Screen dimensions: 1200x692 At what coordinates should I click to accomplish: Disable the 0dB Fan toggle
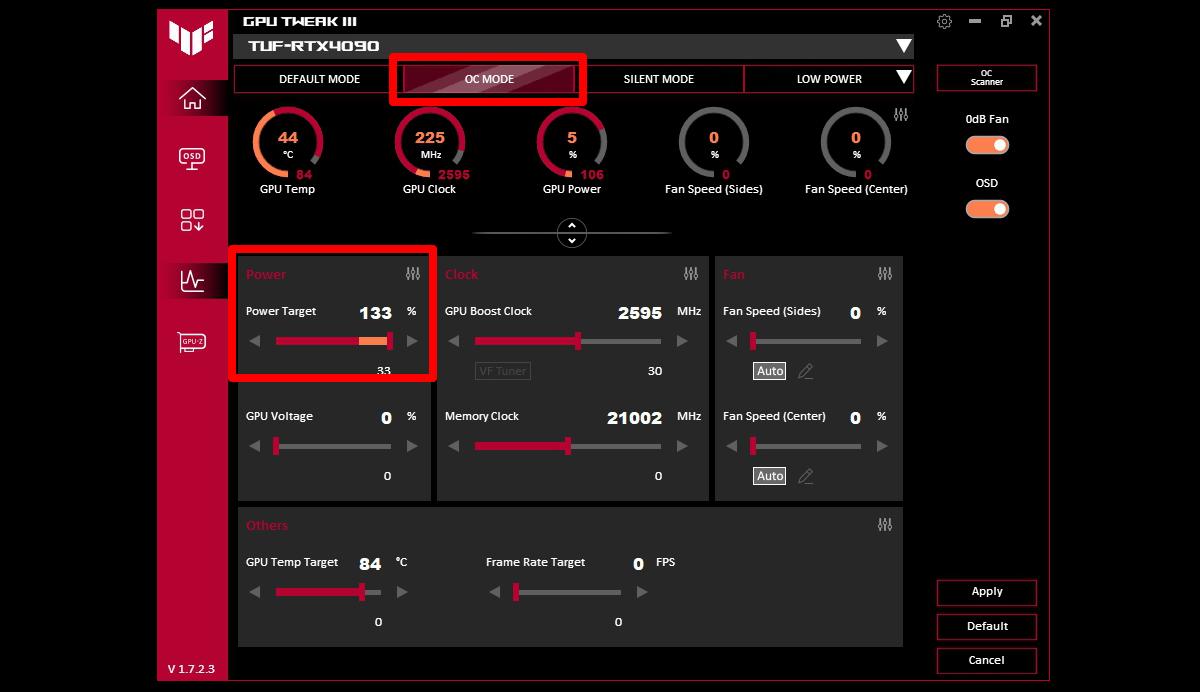coord(987,144)
